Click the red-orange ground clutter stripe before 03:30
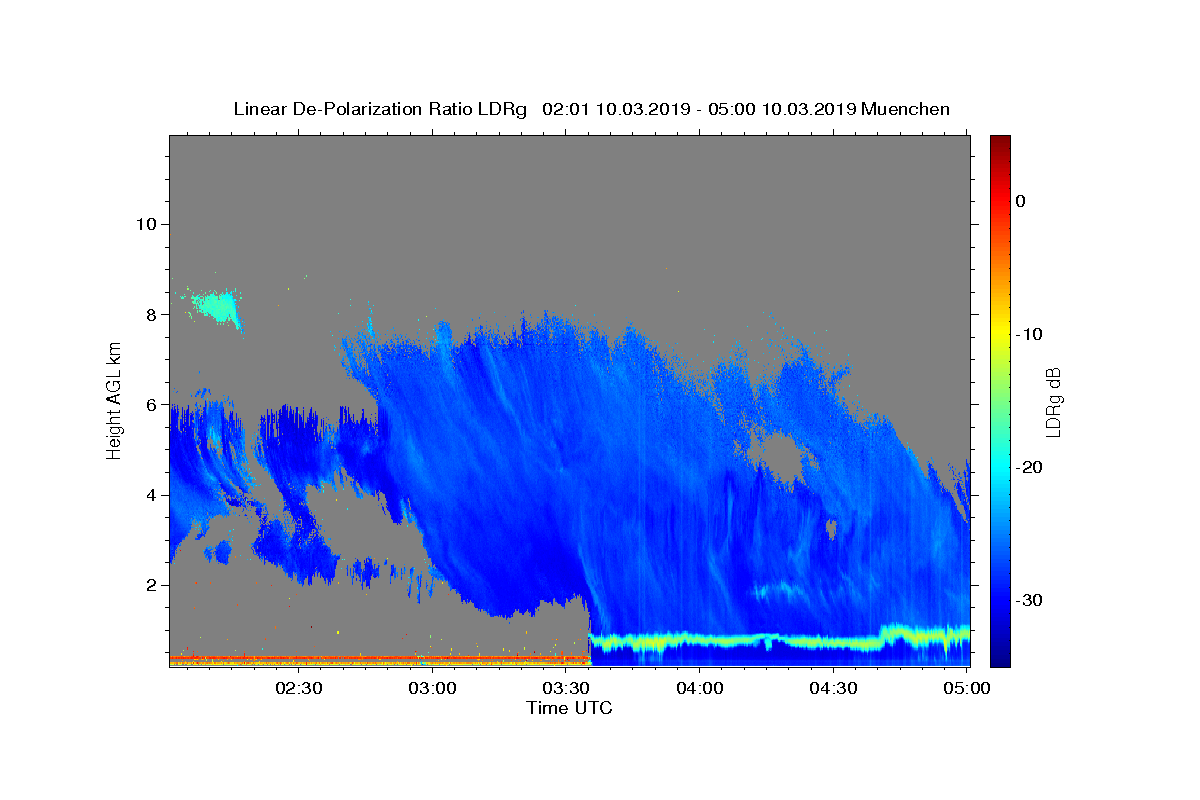Screen dimensions: 1200x800 point(379,659)
